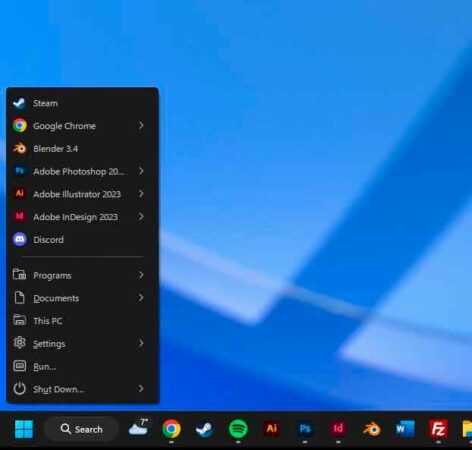Click the This PC icon
The image size is (472, 450).
click(19, 320)
